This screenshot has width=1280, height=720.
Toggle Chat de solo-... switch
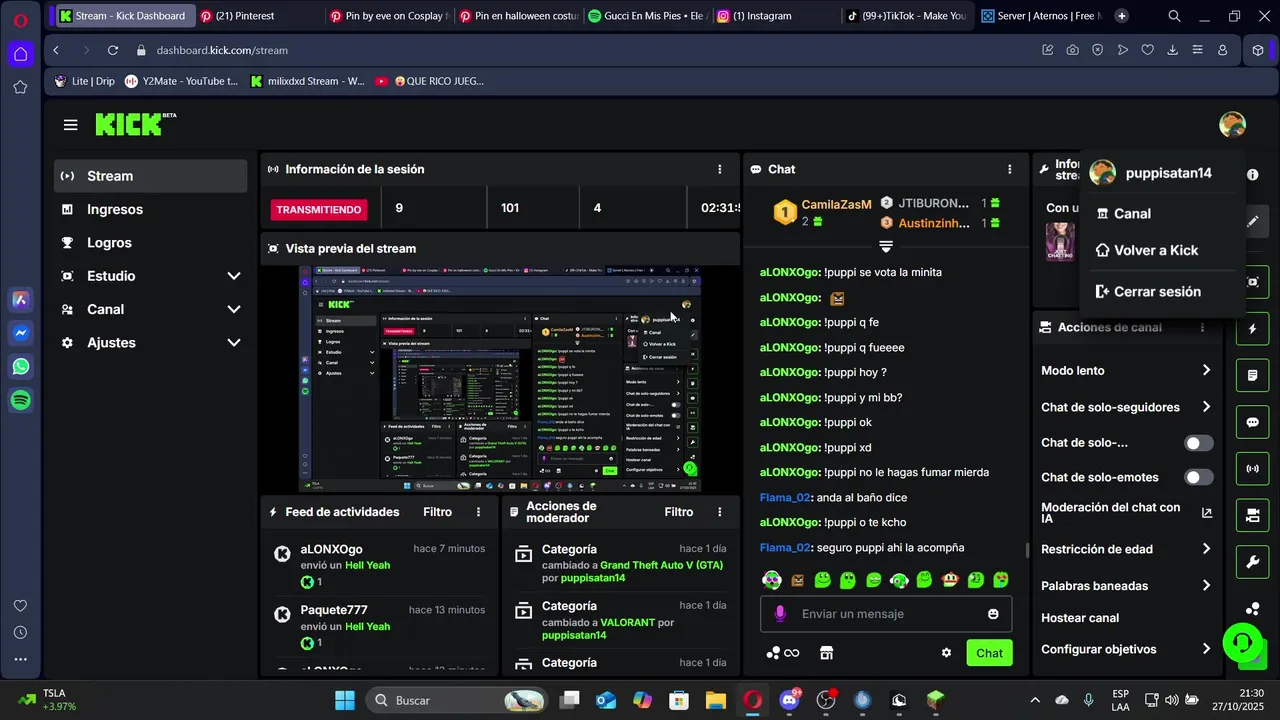tap(1199, 443)
